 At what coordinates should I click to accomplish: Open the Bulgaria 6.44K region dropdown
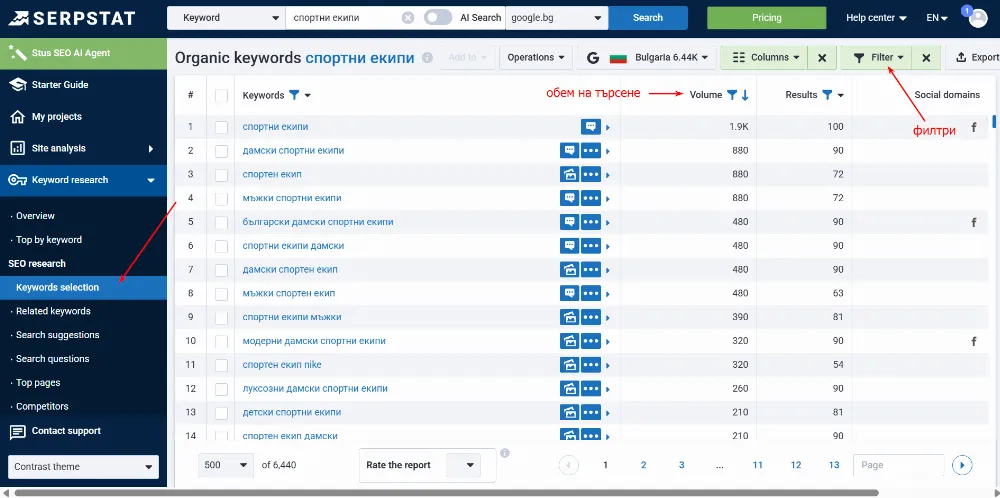click(x=646, y=57)
